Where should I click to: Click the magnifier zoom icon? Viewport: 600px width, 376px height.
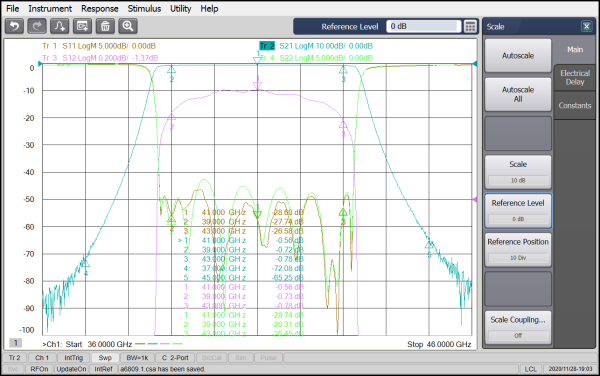[x=128, y=26]
